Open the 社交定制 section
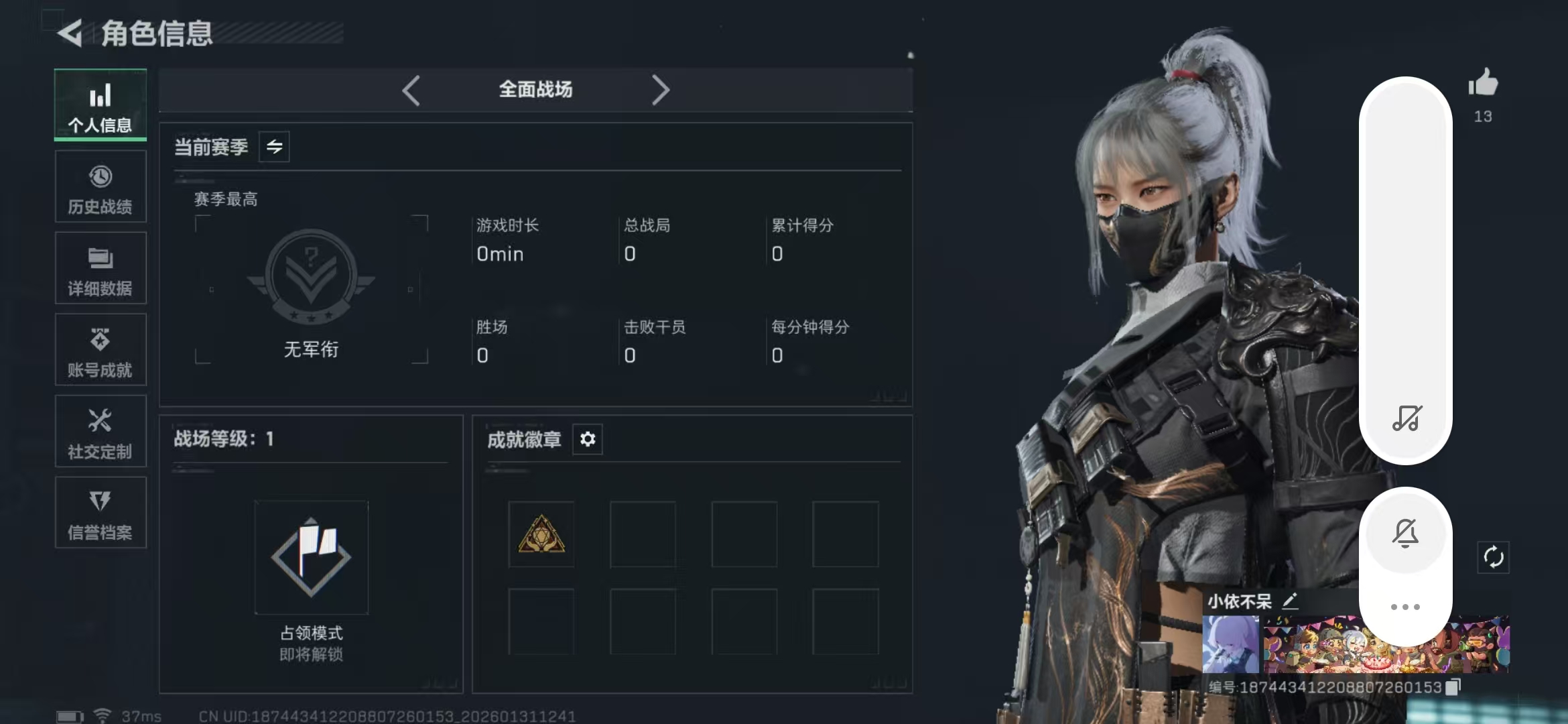This screenshot has height=724, width=1568. (x=101, y=431)
